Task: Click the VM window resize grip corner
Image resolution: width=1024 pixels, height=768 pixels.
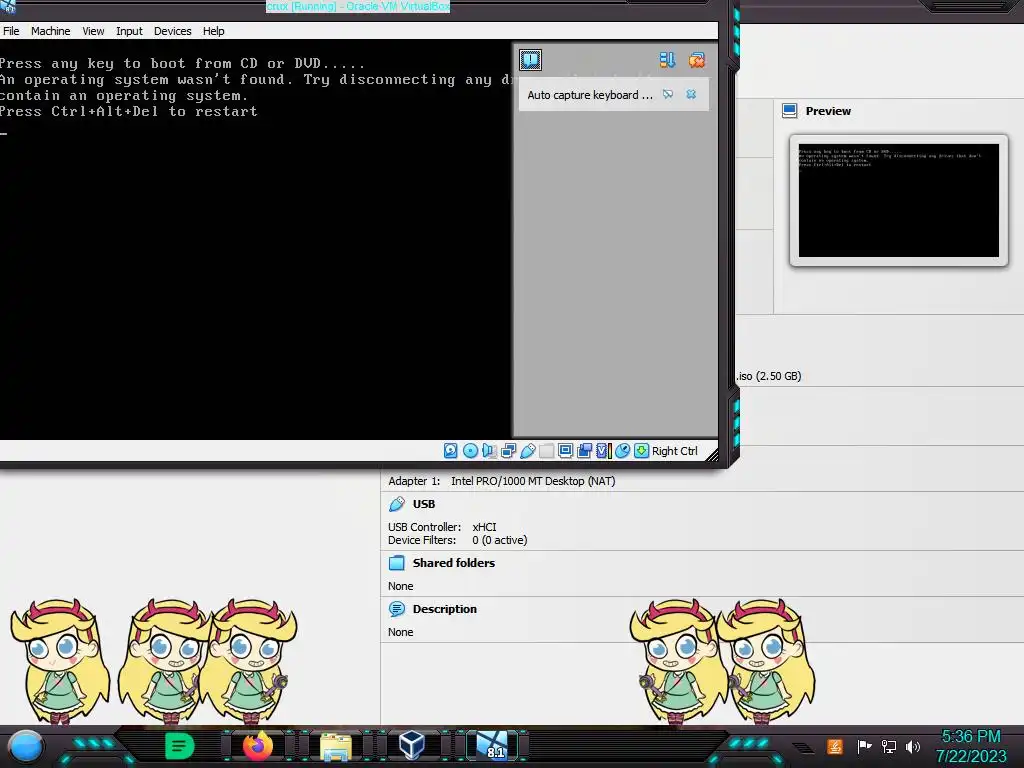Action: [712, 455]
